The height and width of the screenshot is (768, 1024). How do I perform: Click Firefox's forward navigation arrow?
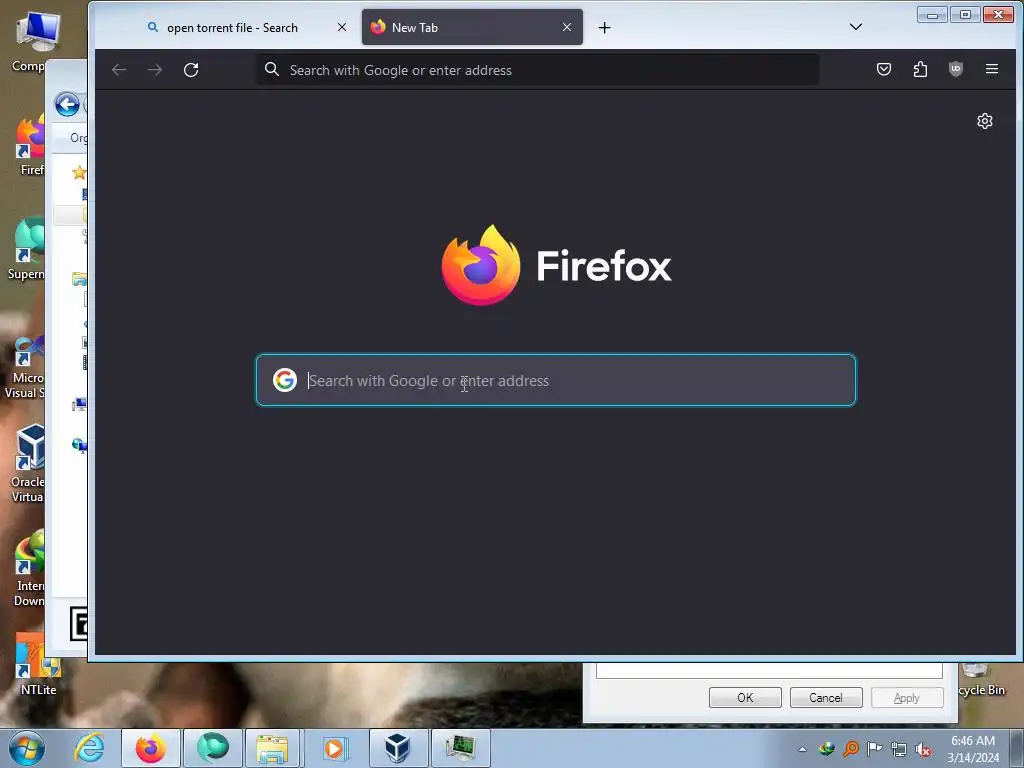pos(155,70)
